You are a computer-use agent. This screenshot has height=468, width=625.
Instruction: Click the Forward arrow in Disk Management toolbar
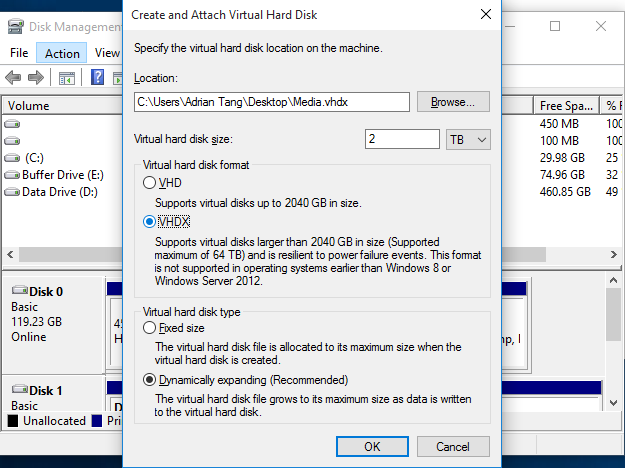pos(36,77)
